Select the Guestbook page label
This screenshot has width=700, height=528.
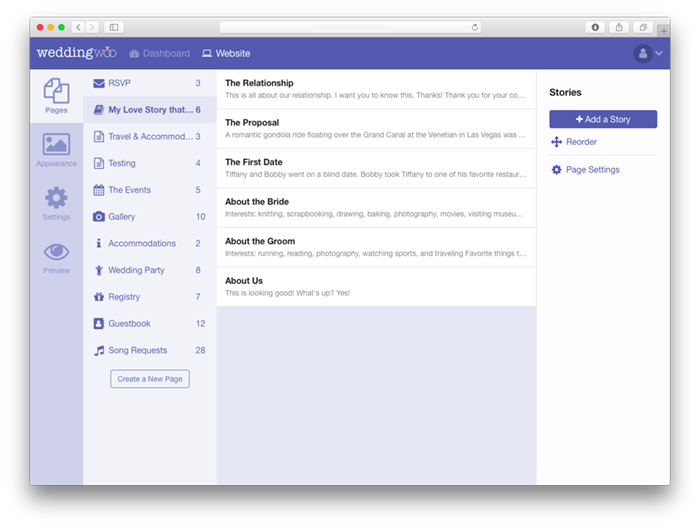tap(129, 324)
